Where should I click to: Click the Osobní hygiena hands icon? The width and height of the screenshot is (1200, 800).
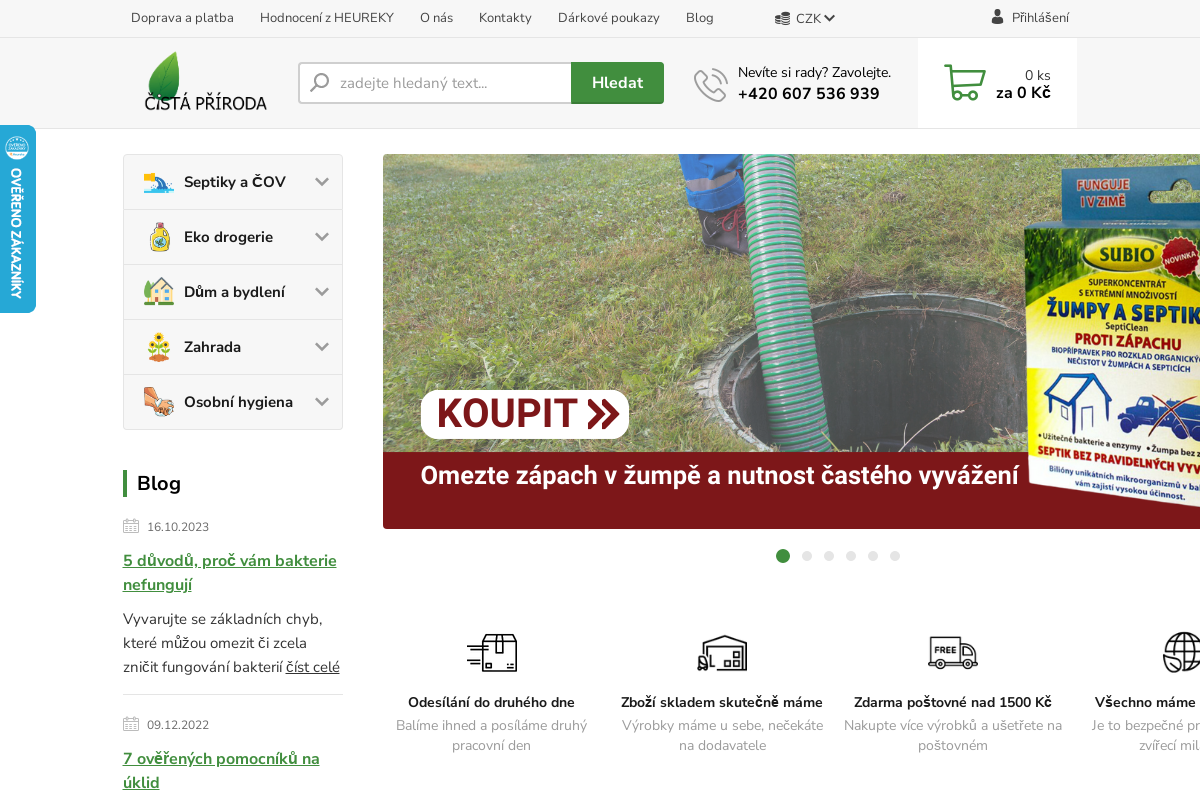[x=158, y=402]
